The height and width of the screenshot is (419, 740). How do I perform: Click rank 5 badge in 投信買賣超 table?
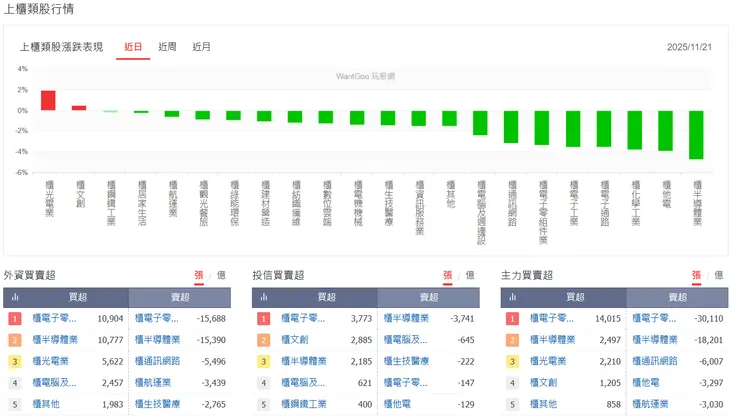pyautogui.click(x=263, y=404)
